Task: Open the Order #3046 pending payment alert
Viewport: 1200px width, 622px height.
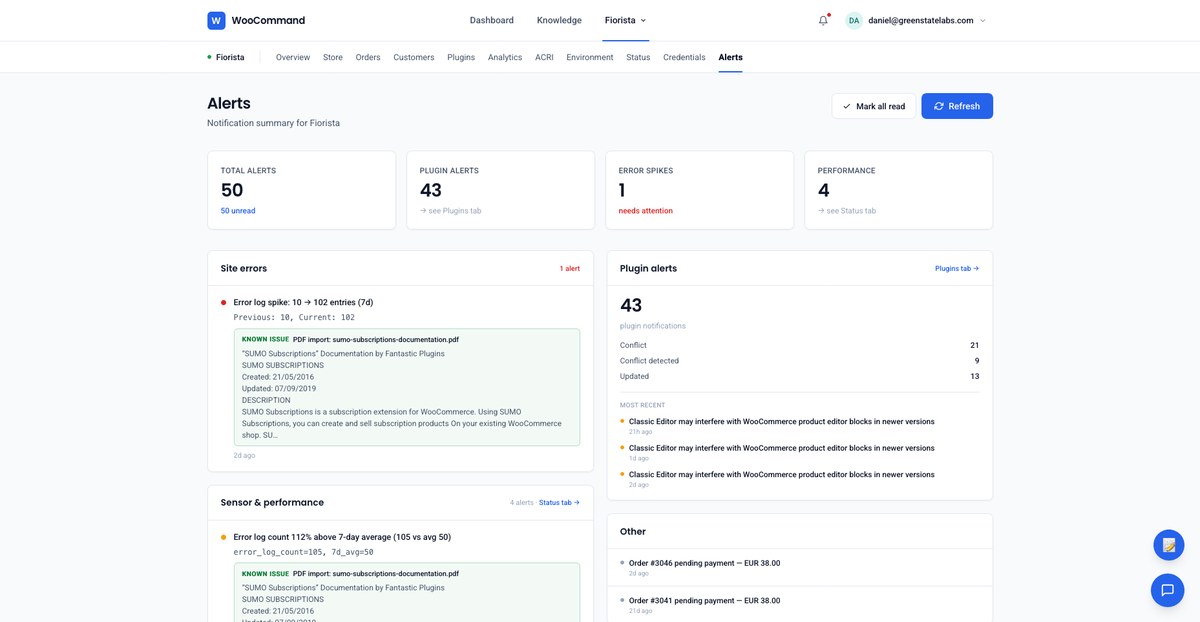Action: click(x=704, y=563)
